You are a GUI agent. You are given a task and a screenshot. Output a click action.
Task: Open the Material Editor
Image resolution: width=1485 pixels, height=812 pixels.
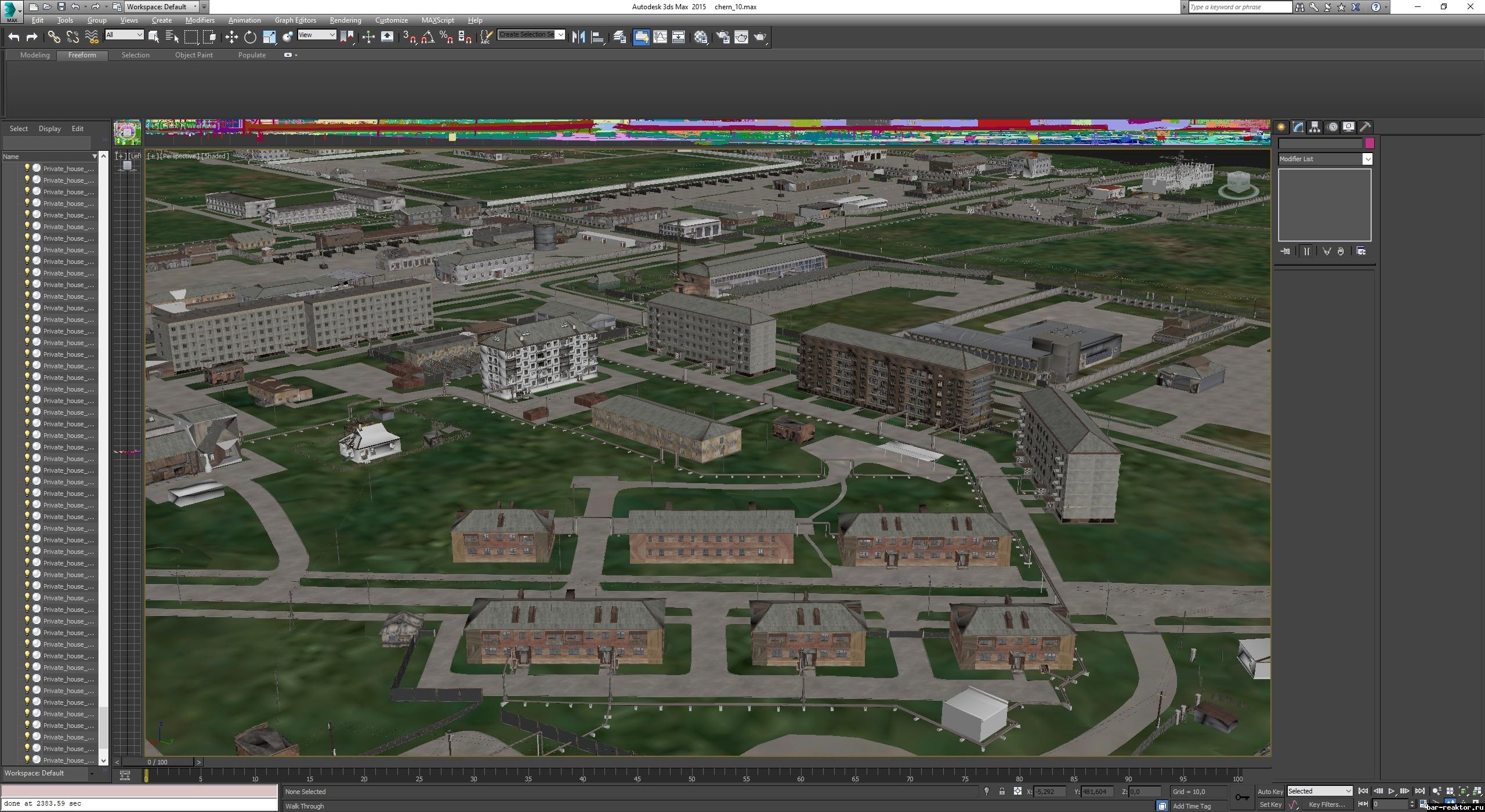701,37
